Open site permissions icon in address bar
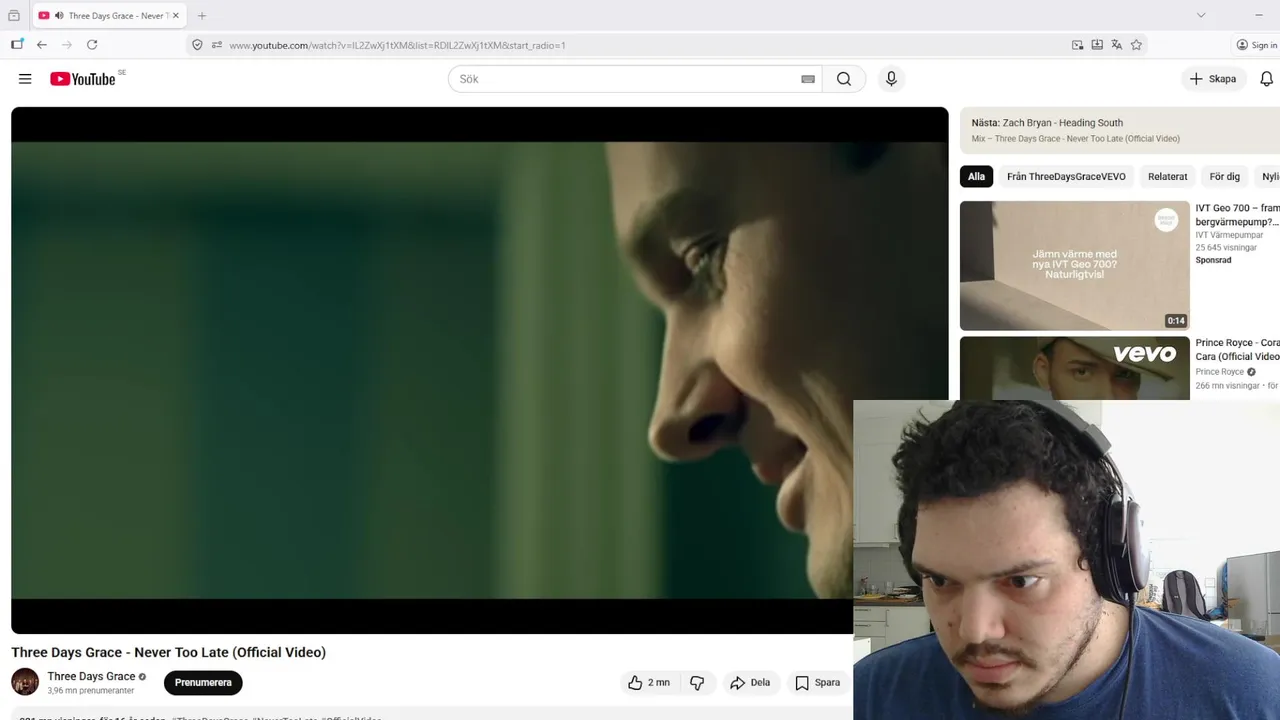The width and height of the screenshot is (1280, 720). click(x=217, y=45)
